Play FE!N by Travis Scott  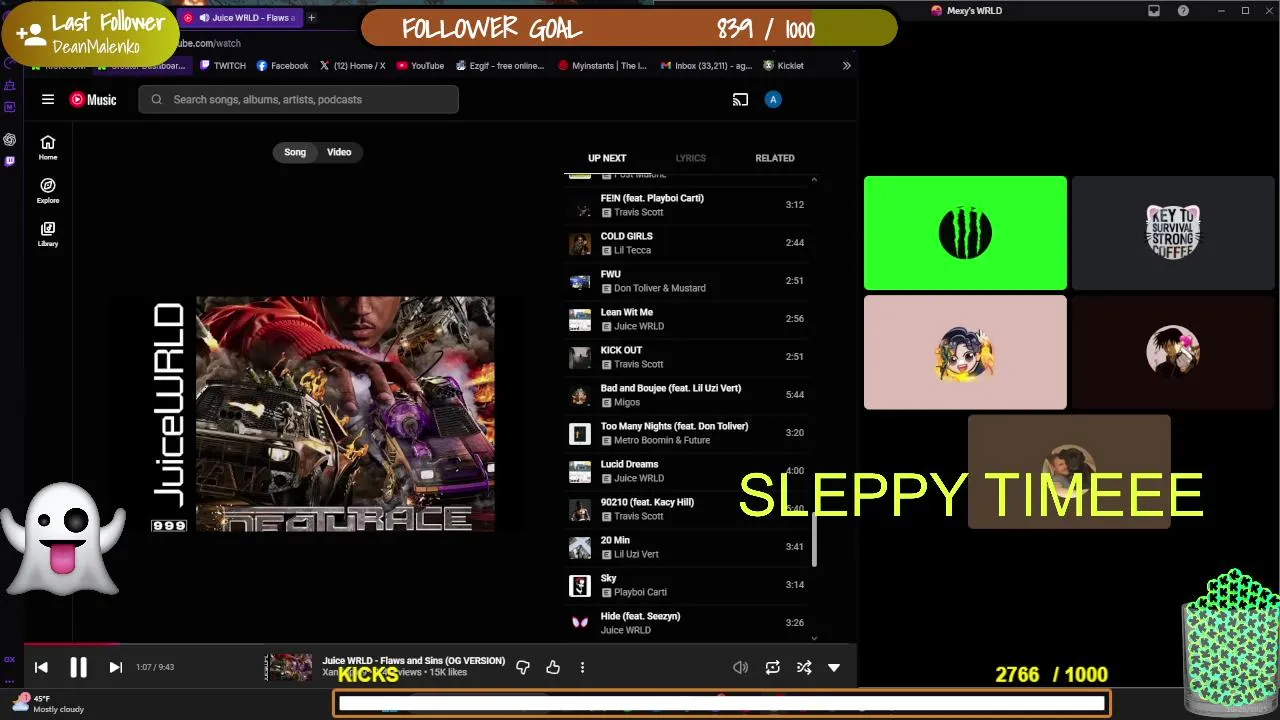[688, 205]
